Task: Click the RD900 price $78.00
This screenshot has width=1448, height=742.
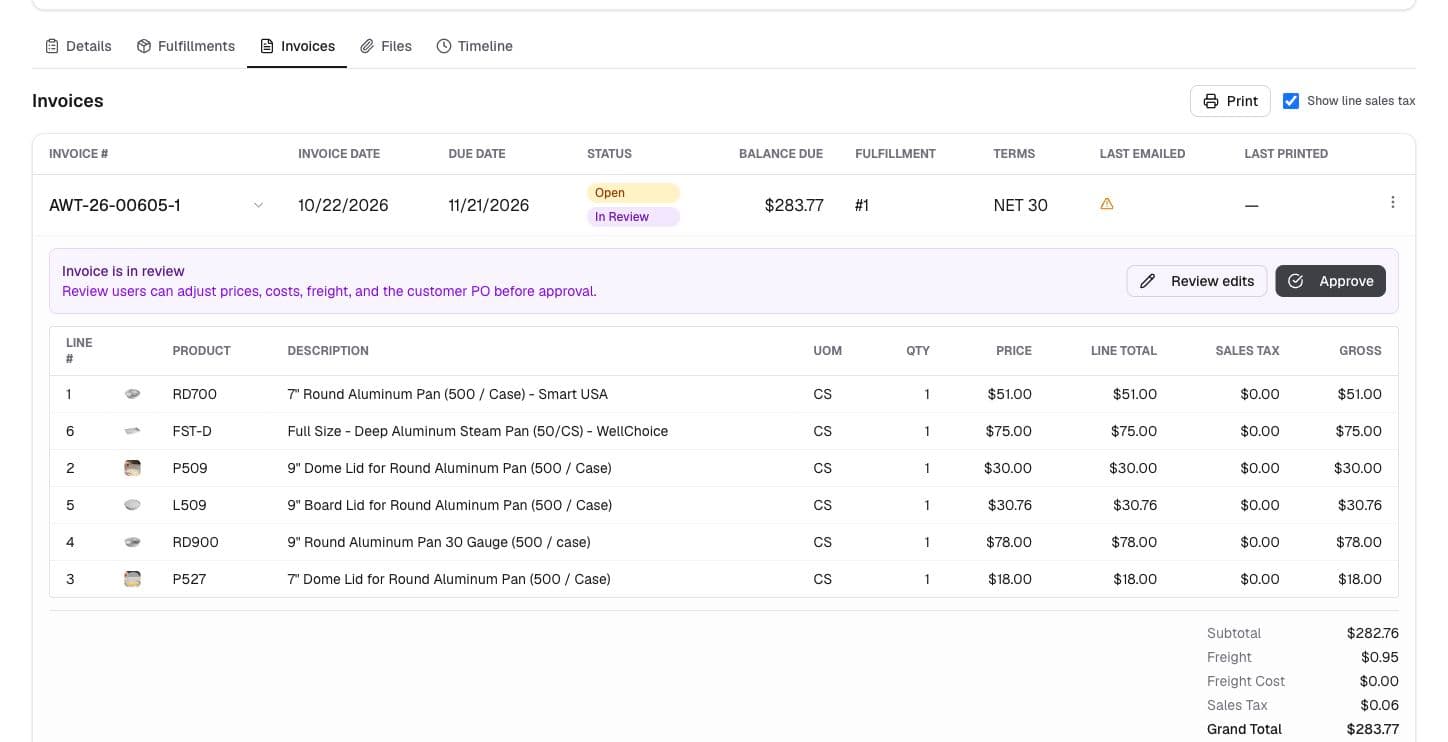Action: click(x=1009, y=542)
